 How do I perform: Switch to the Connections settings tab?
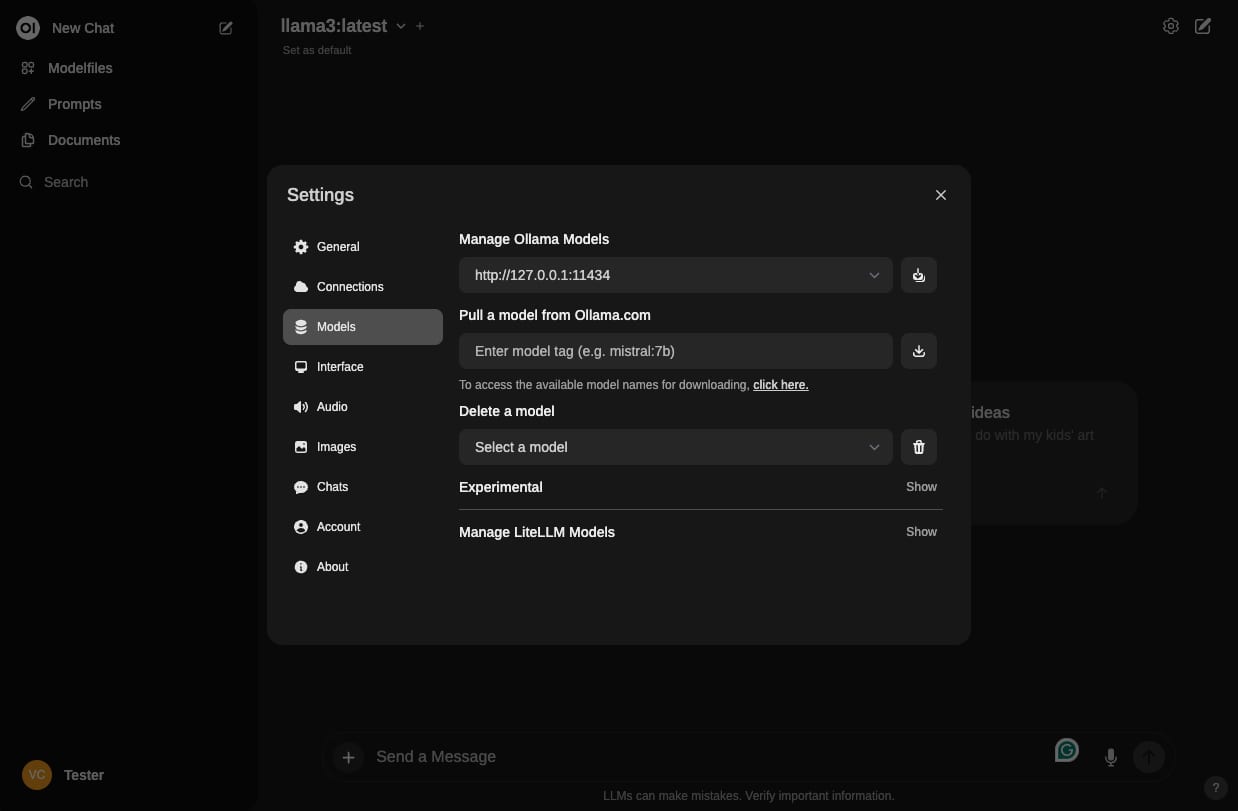coord(349,287)
